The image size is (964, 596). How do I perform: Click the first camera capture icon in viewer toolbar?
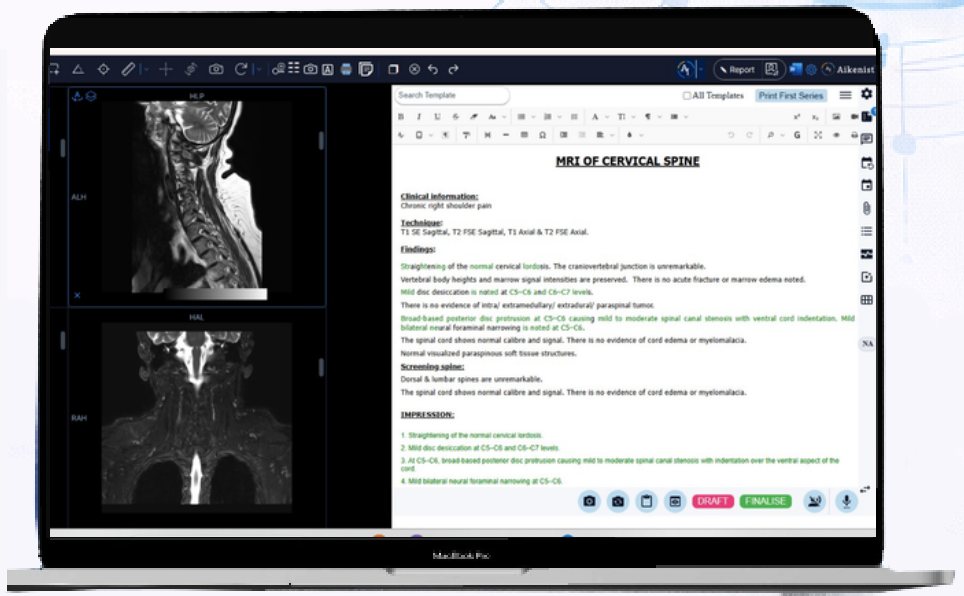click(216, 70)
